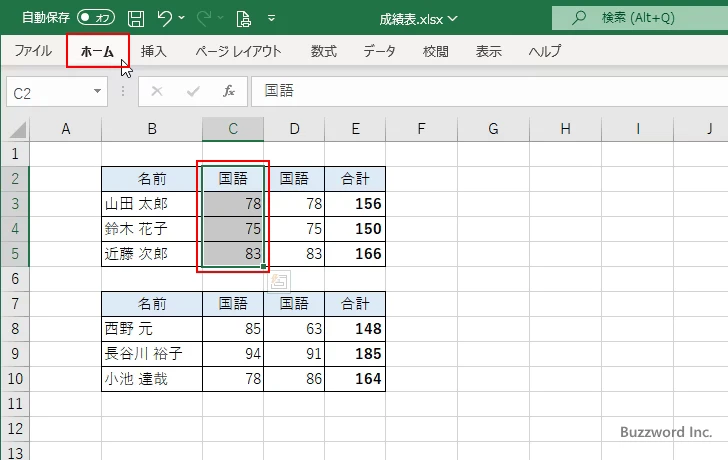The height and width of the screenshot is (460, 728).
Task: Select column A header
Action: [65, 129]
